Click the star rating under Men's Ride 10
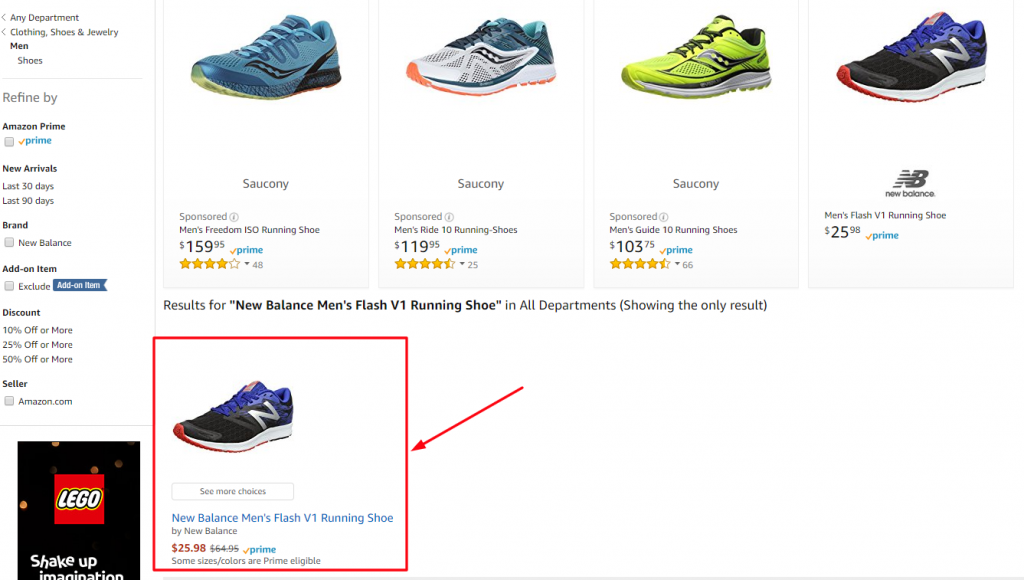This screenshot has height=580, width=1024. (425, 265)
